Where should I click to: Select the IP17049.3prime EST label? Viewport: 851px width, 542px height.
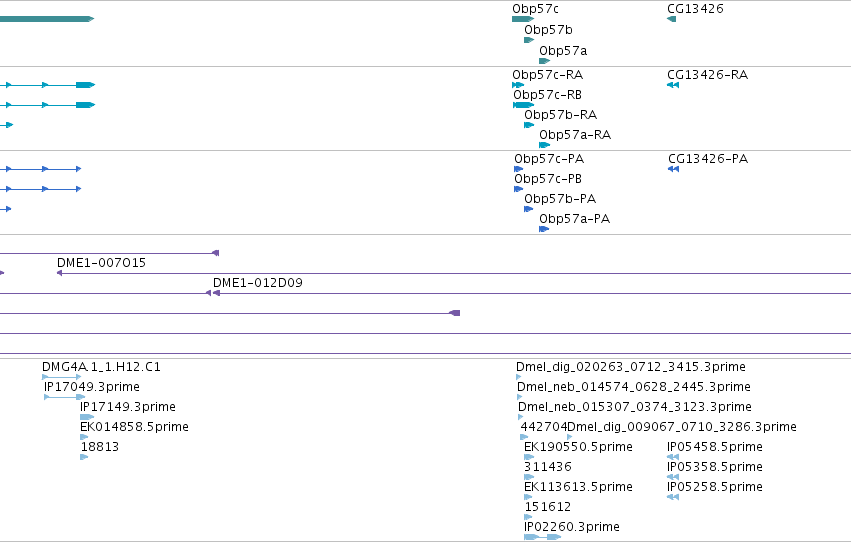92,387
